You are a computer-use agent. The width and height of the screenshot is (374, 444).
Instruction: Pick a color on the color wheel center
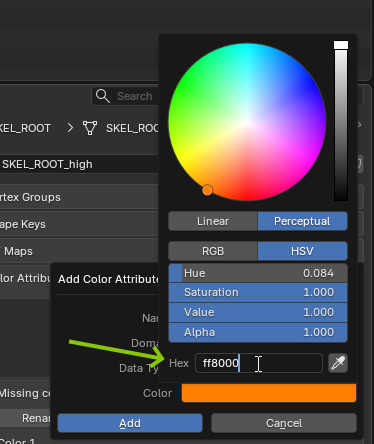coord(247,122)
